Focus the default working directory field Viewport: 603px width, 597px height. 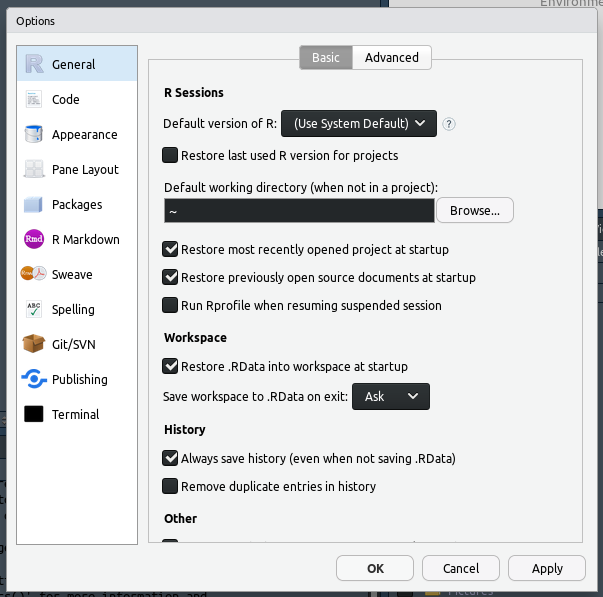coord(299,210)
